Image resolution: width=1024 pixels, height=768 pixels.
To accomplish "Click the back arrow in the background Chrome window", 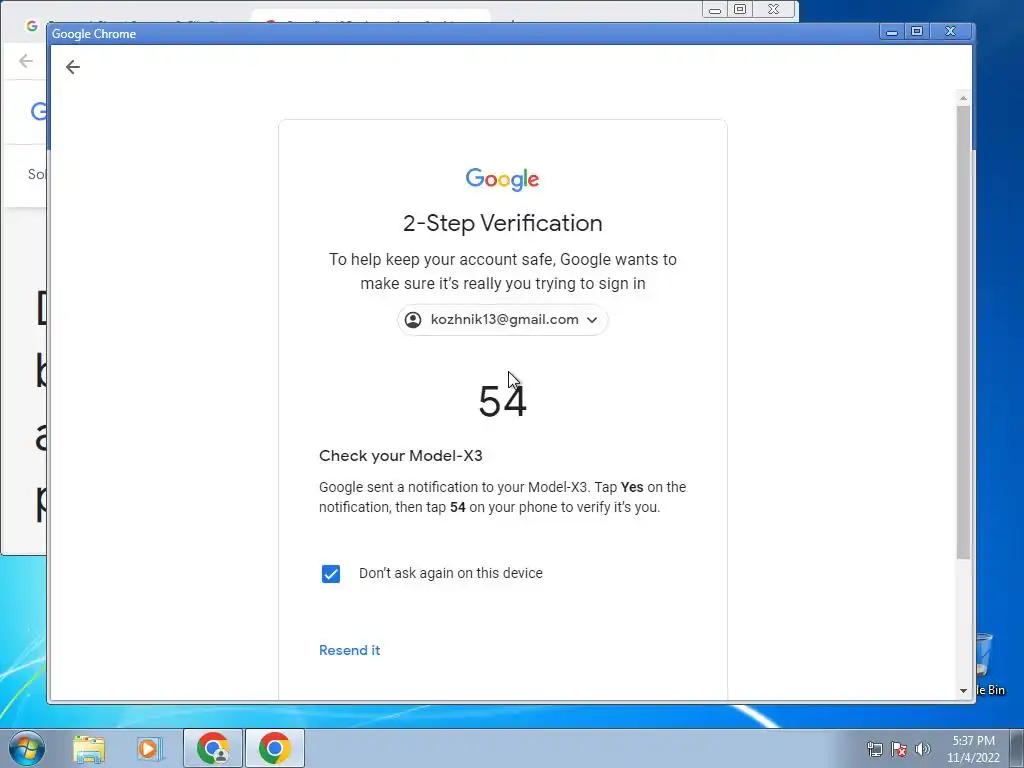I will tap(25, 61).
